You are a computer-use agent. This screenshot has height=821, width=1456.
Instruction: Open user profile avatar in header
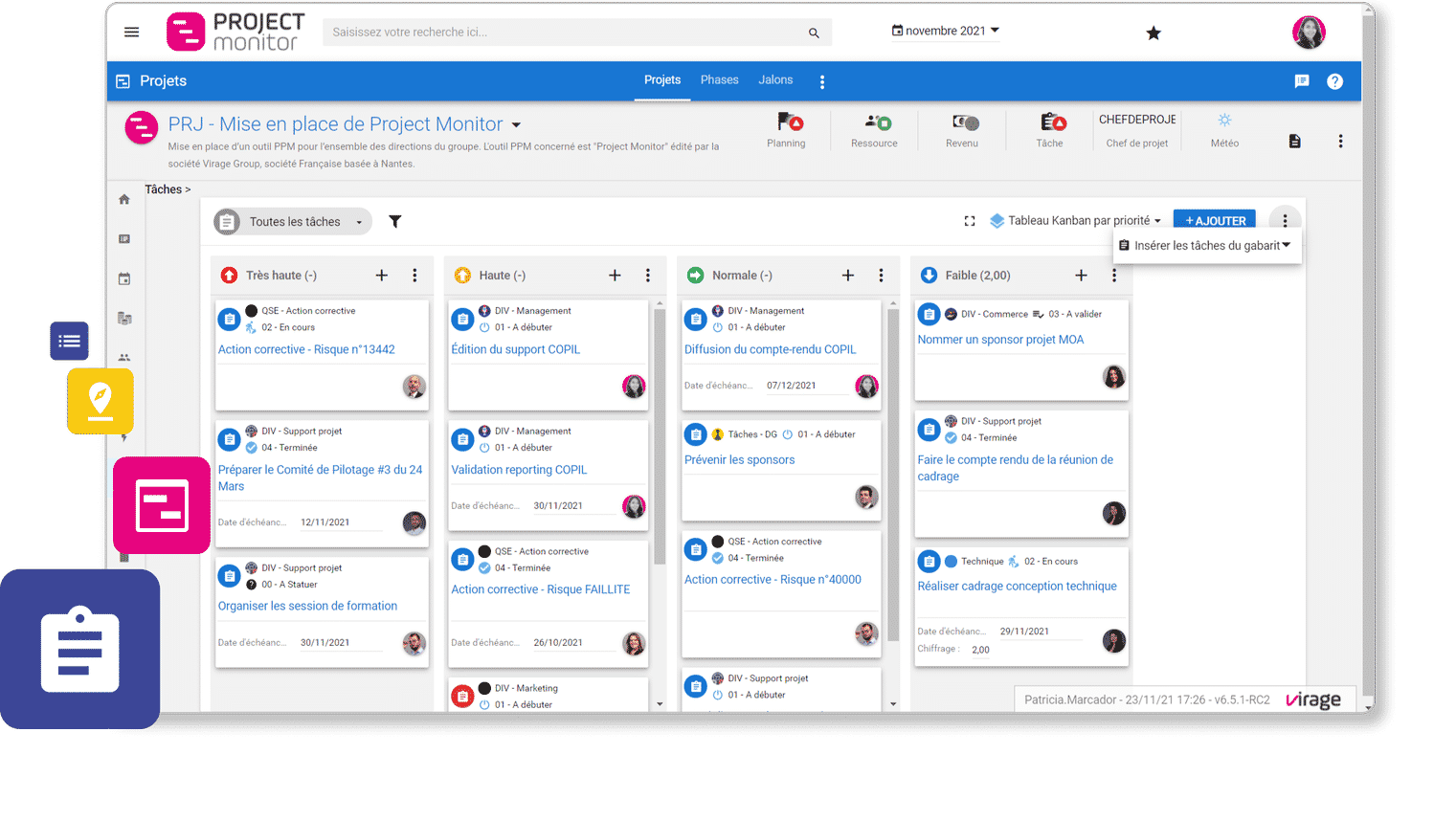coord(1309,33)
